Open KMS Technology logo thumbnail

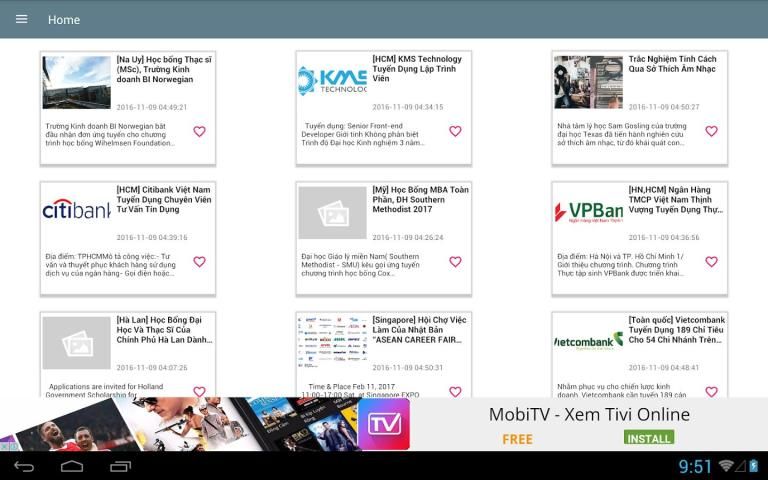coord(332,81)
